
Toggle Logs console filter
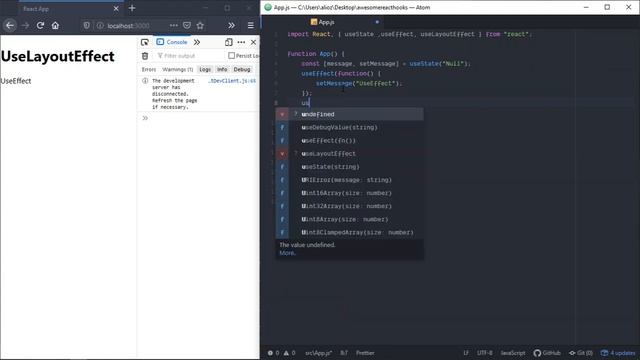click(205, 69)
